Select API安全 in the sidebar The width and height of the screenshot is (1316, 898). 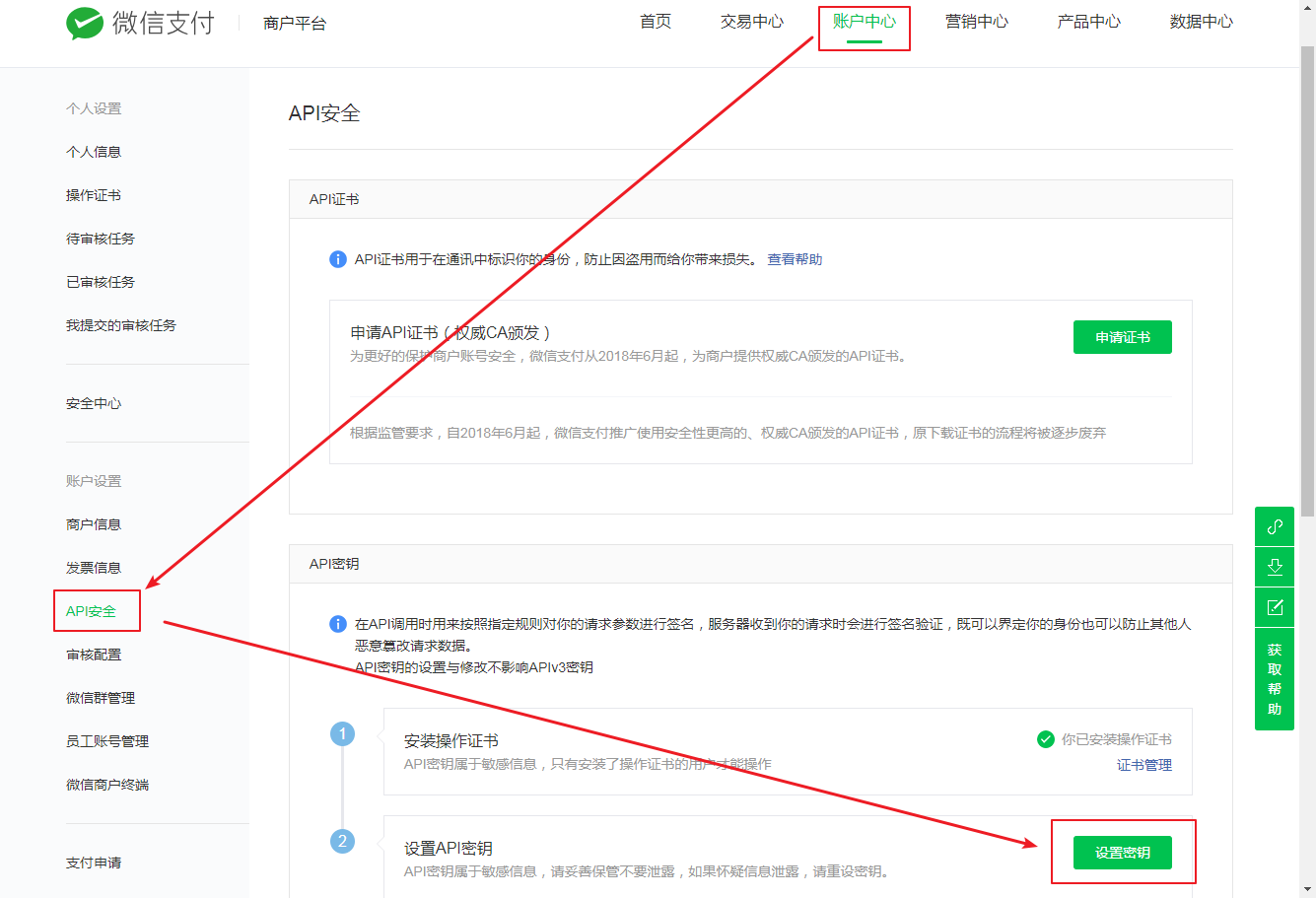click(91, 611)
